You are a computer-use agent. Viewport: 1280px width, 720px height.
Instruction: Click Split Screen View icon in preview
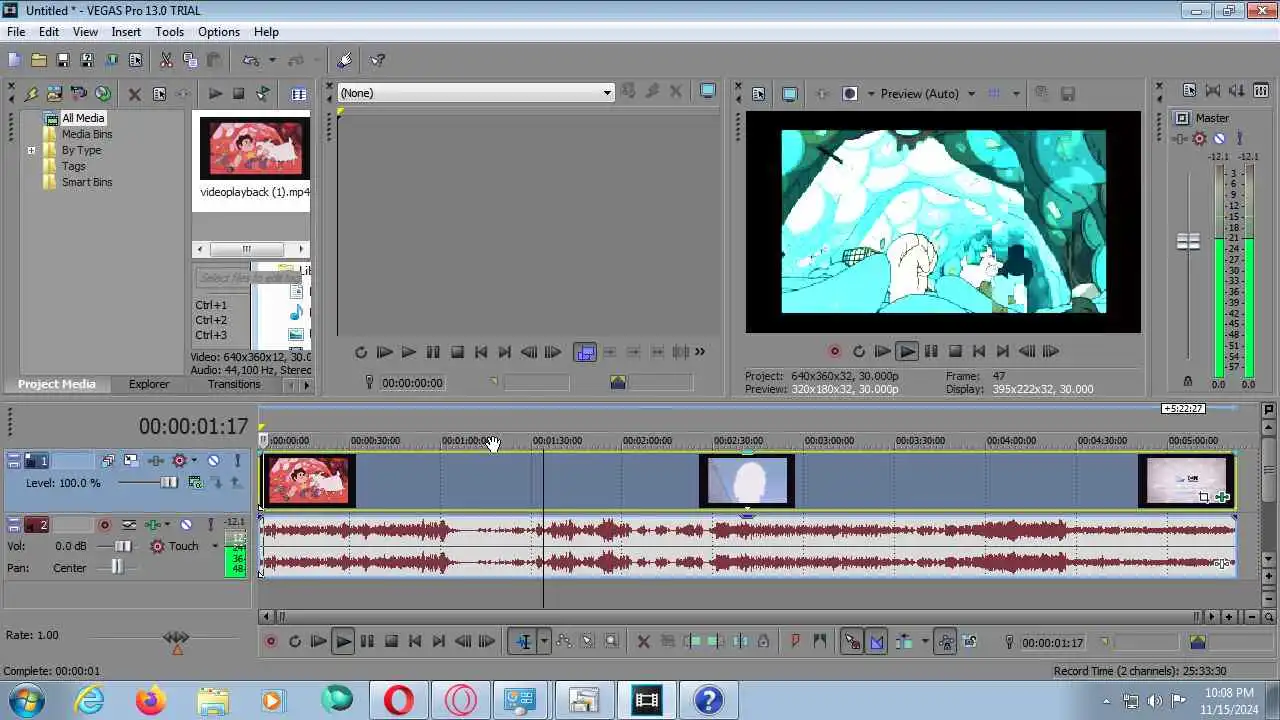tap(850, 94)
